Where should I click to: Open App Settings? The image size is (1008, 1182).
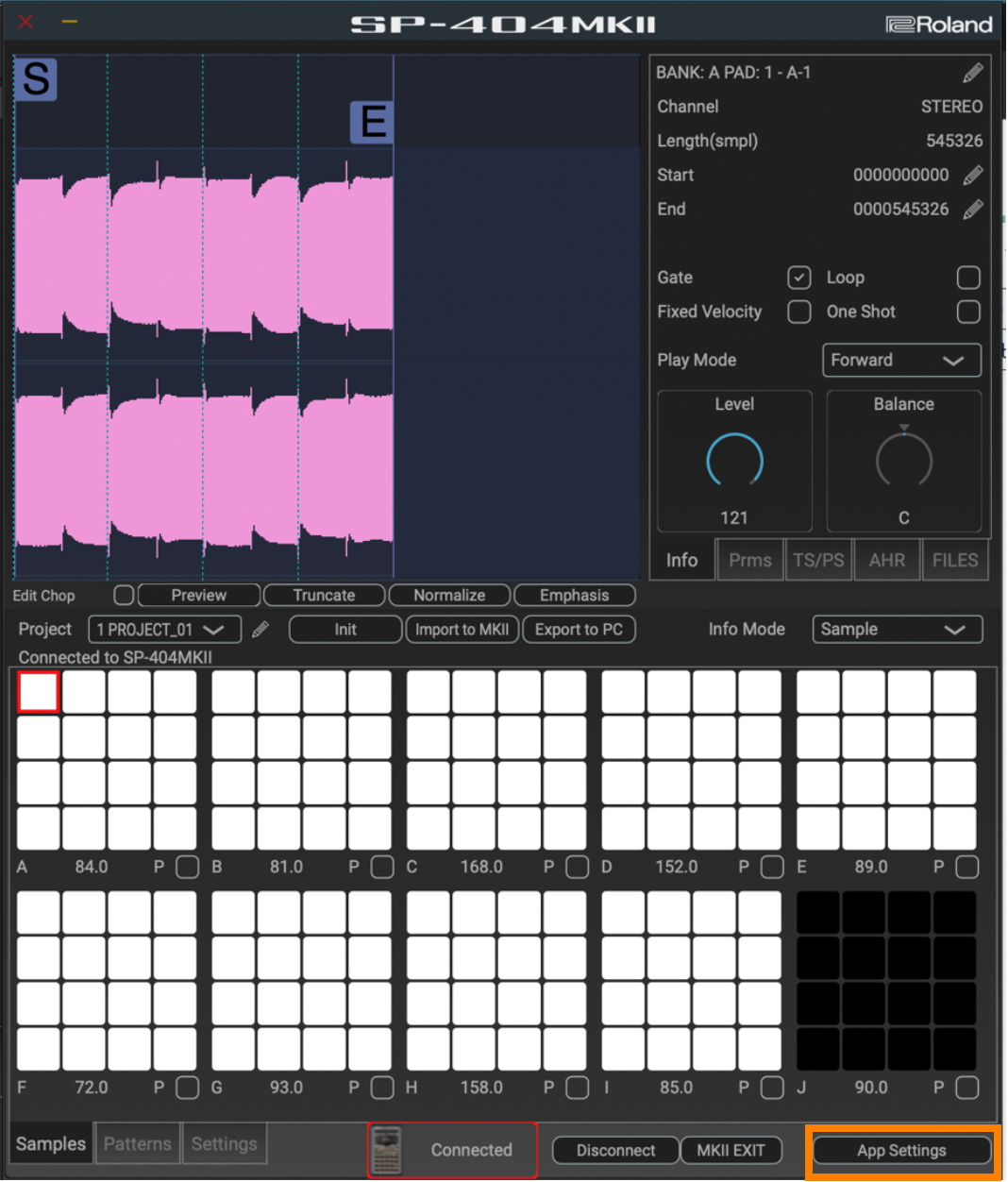(x=902, y=1151)
